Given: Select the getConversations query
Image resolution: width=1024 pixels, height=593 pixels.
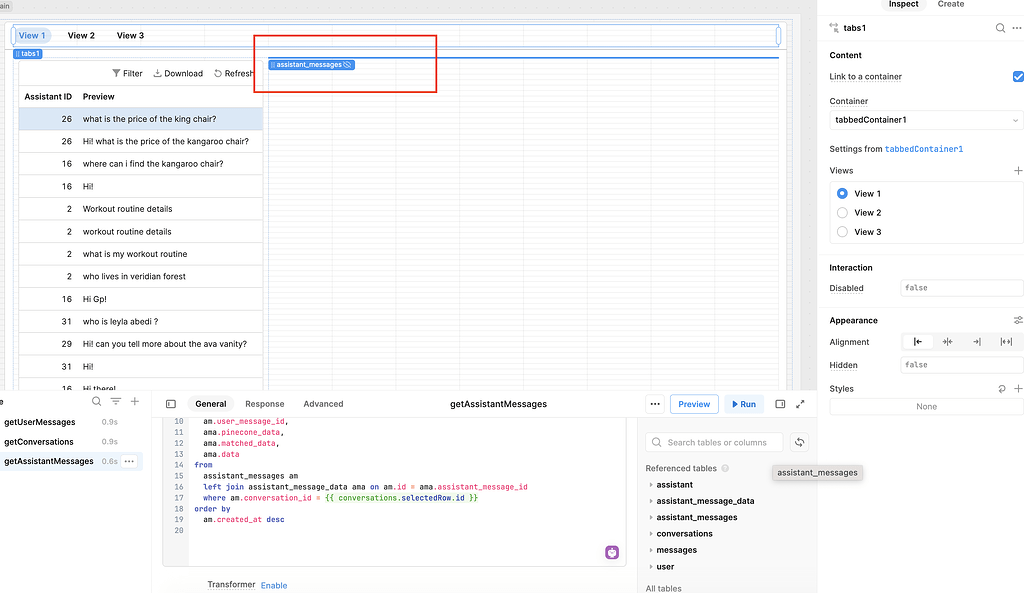Looking at the screenshot, I should (39, 441).
